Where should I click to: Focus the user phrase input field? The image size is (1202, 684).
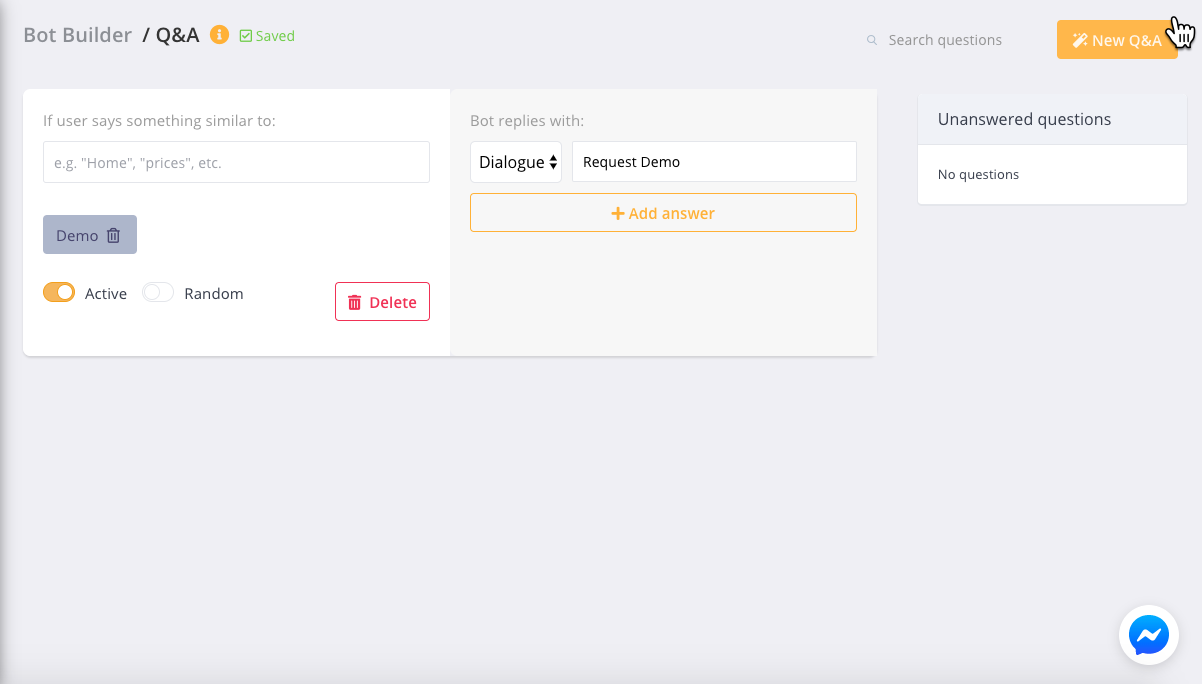point(236,161)
